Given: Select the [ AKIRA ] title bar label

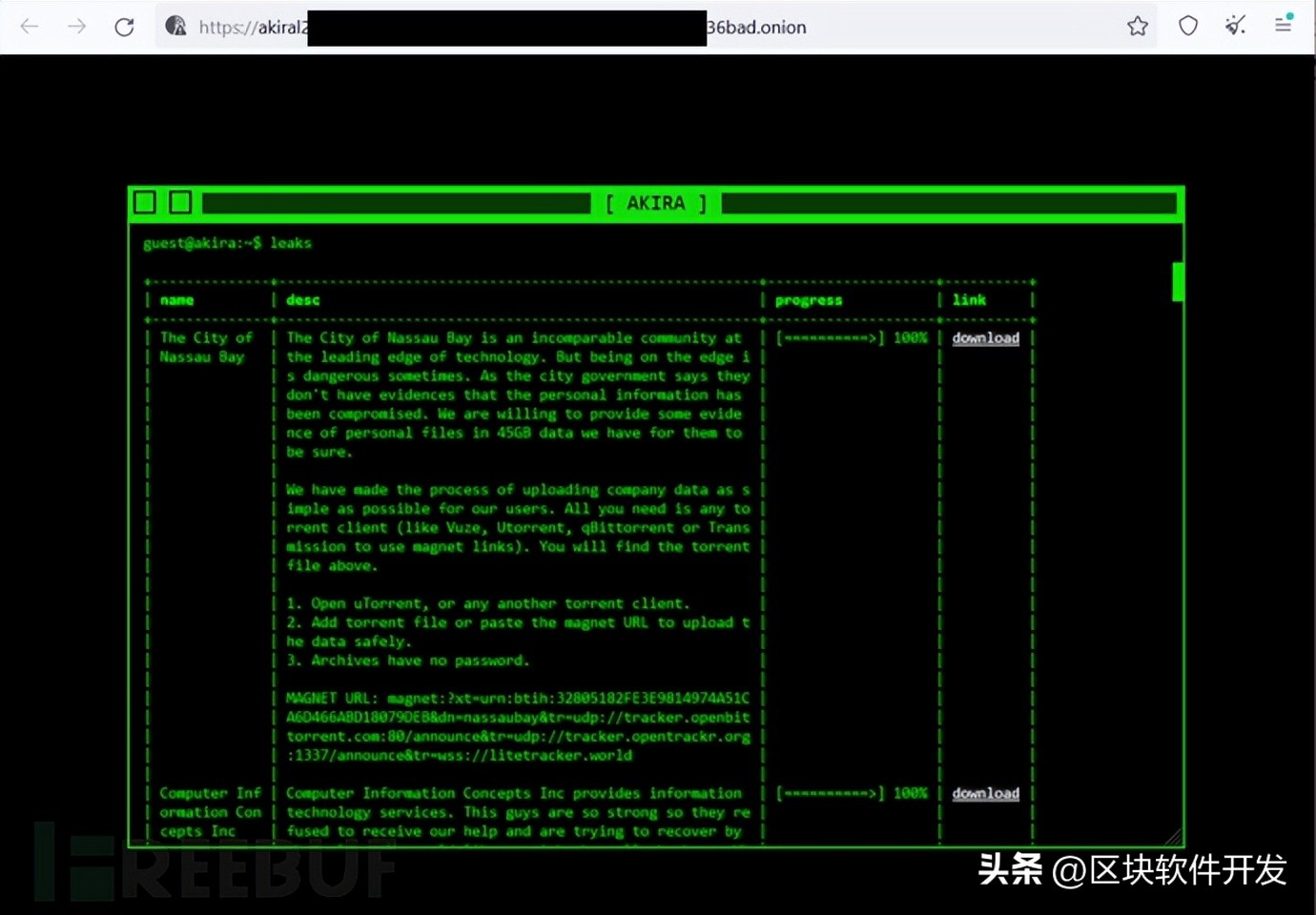Looking at the screenshot, I should tap(655, 203).
